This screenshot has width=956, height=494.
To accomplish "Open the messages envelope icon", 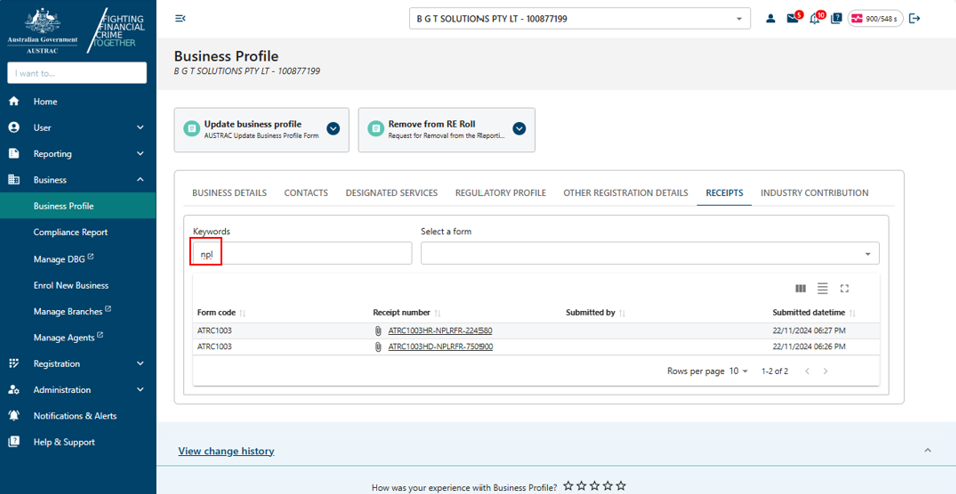I will 792,19.
